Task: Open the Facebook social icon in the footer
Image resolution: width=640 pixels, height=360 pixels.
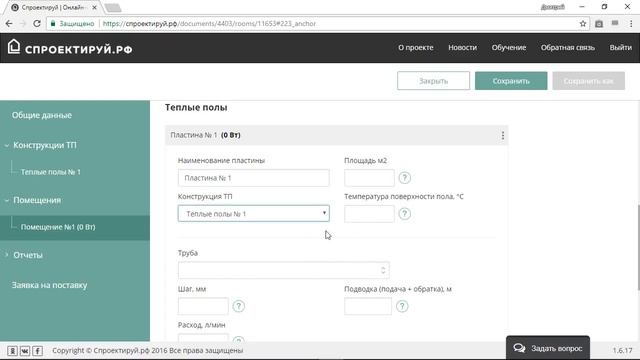Action: click(38, 351)
